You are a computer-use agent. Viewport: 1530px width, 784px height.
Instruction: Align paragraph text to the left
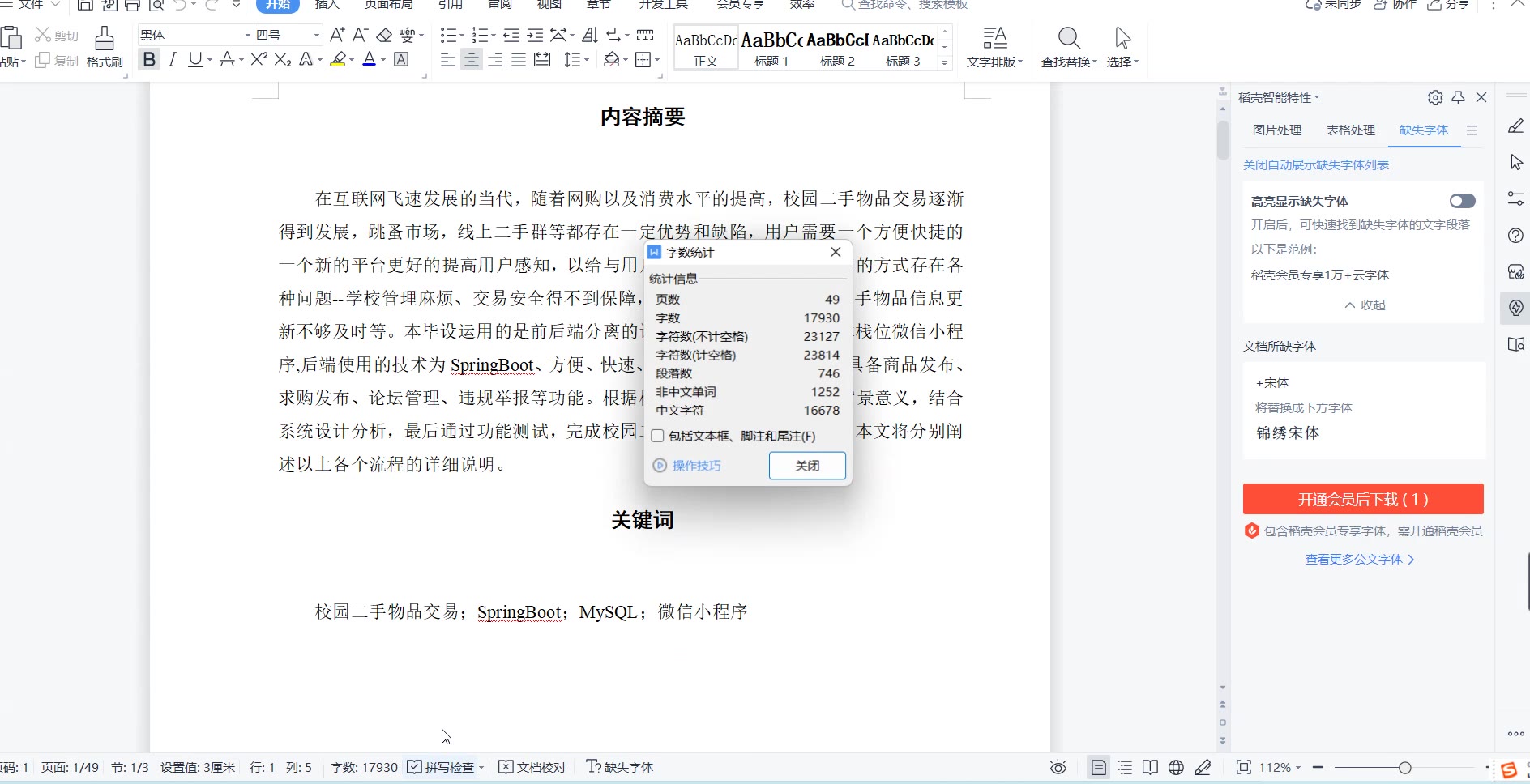pyautogui.click(x=448, y=60)
